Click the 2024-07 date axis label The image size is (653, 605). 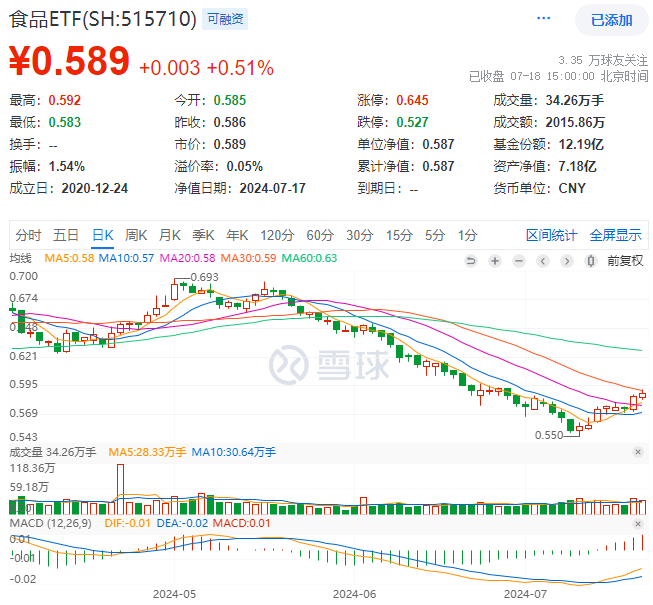coord(525,594)
